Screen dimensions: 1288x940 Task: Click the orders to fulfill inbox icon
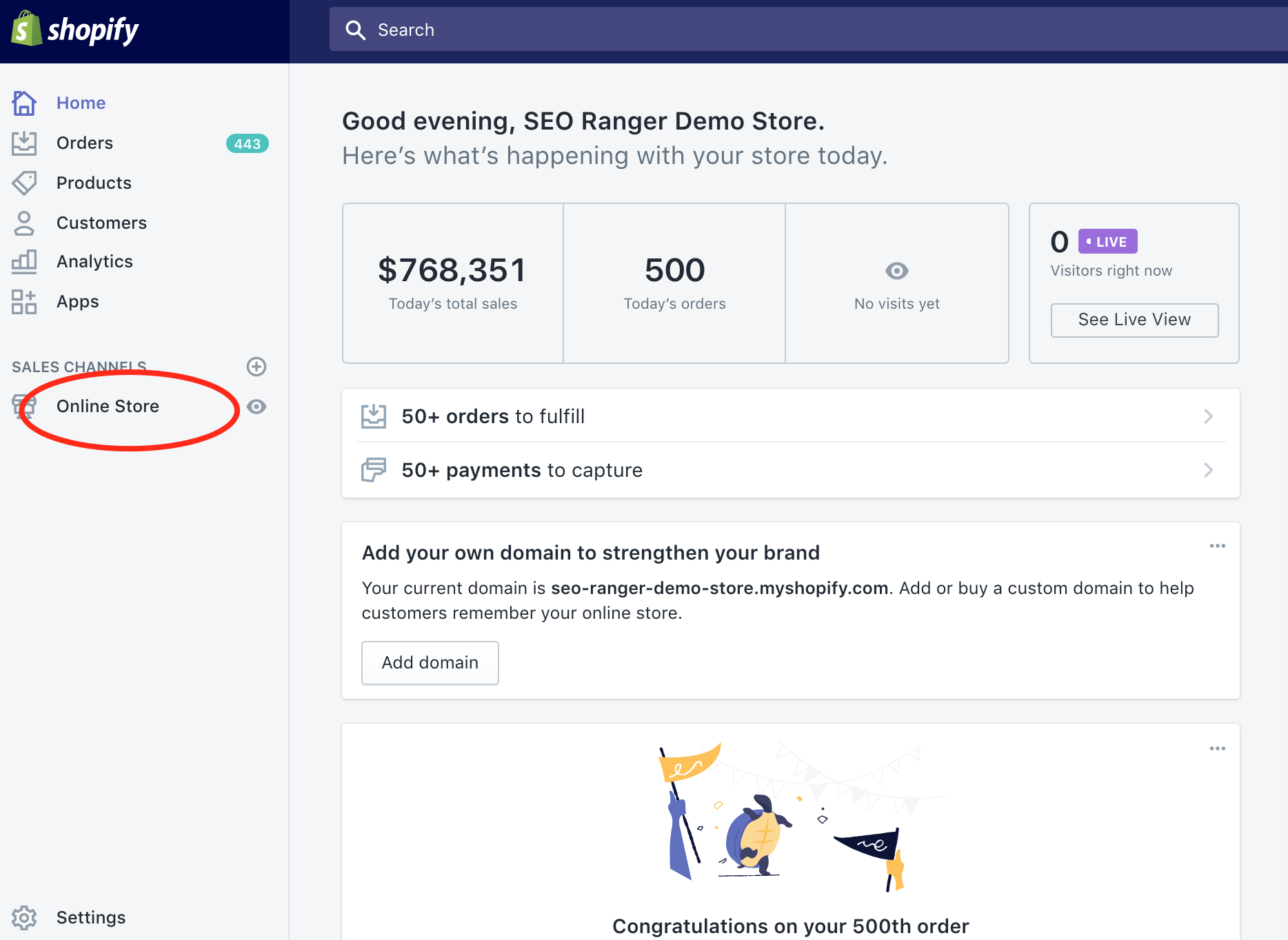coord(374,416)
